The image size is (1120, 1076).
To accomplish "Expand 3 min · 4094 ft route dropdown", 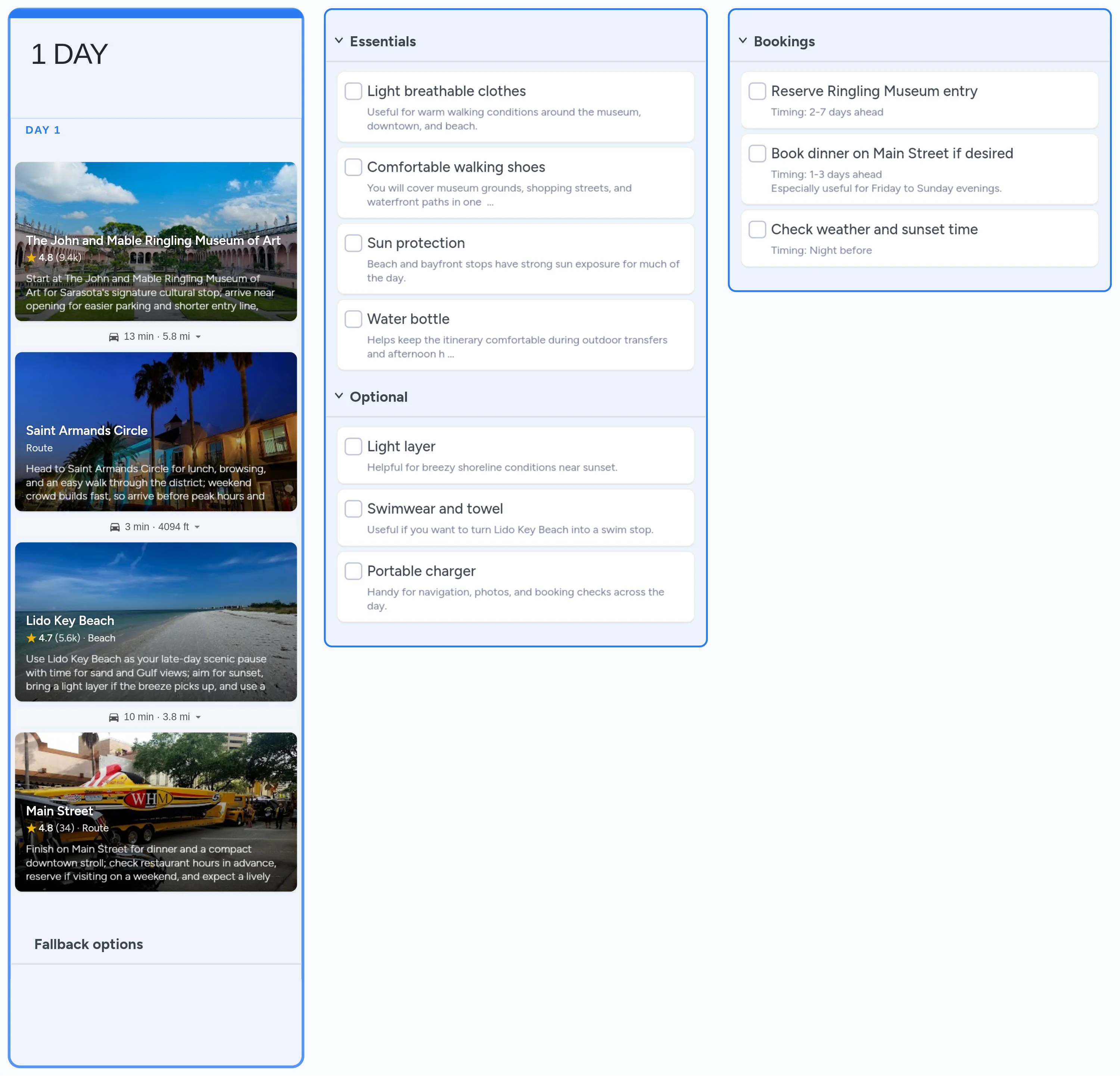I will pyautogui.click(x=197, y=527).
